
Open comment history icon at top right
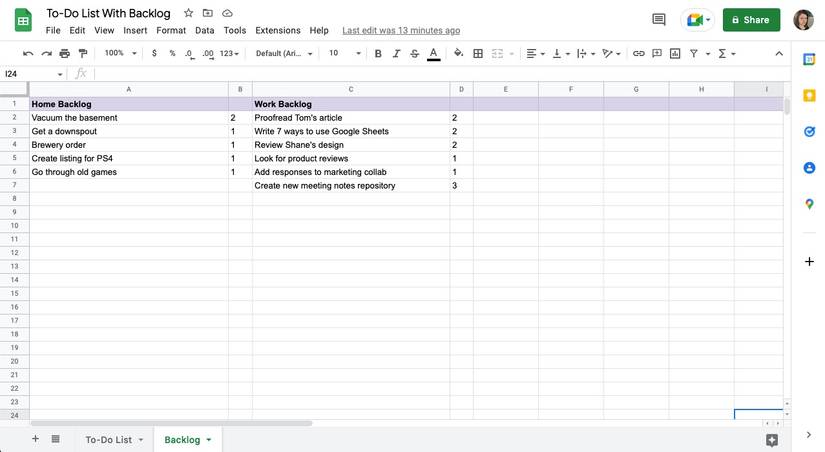pos(659,20)
